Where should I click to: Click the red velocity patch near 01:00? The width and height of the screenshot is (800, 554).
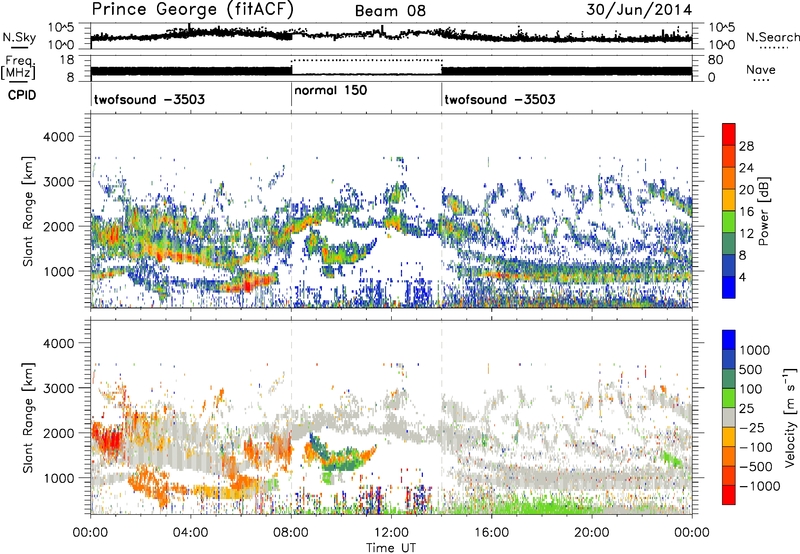click(x=107, y=439)
